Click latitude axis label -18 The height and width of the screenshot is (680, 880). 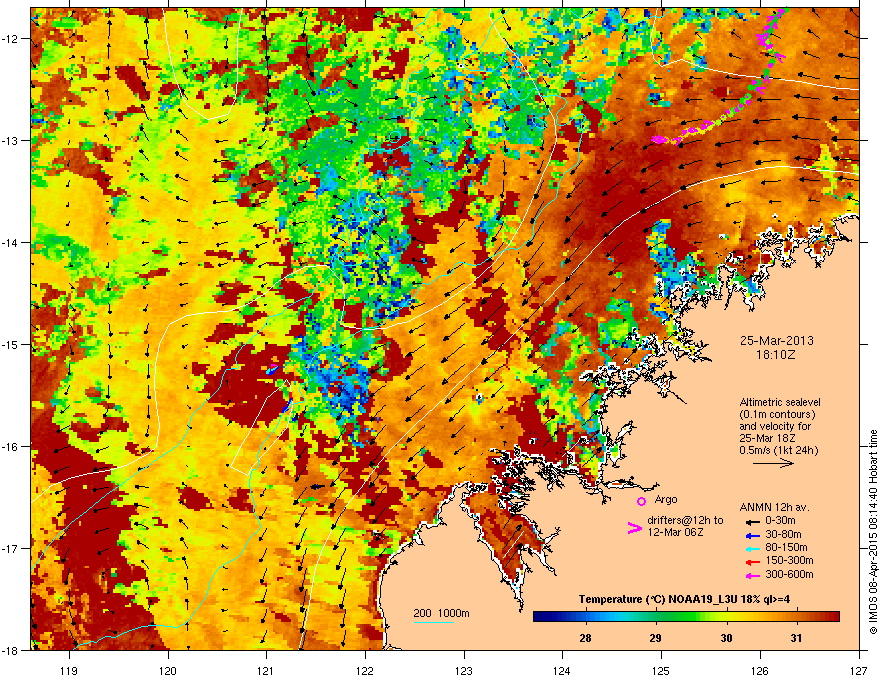pos(10,650)
